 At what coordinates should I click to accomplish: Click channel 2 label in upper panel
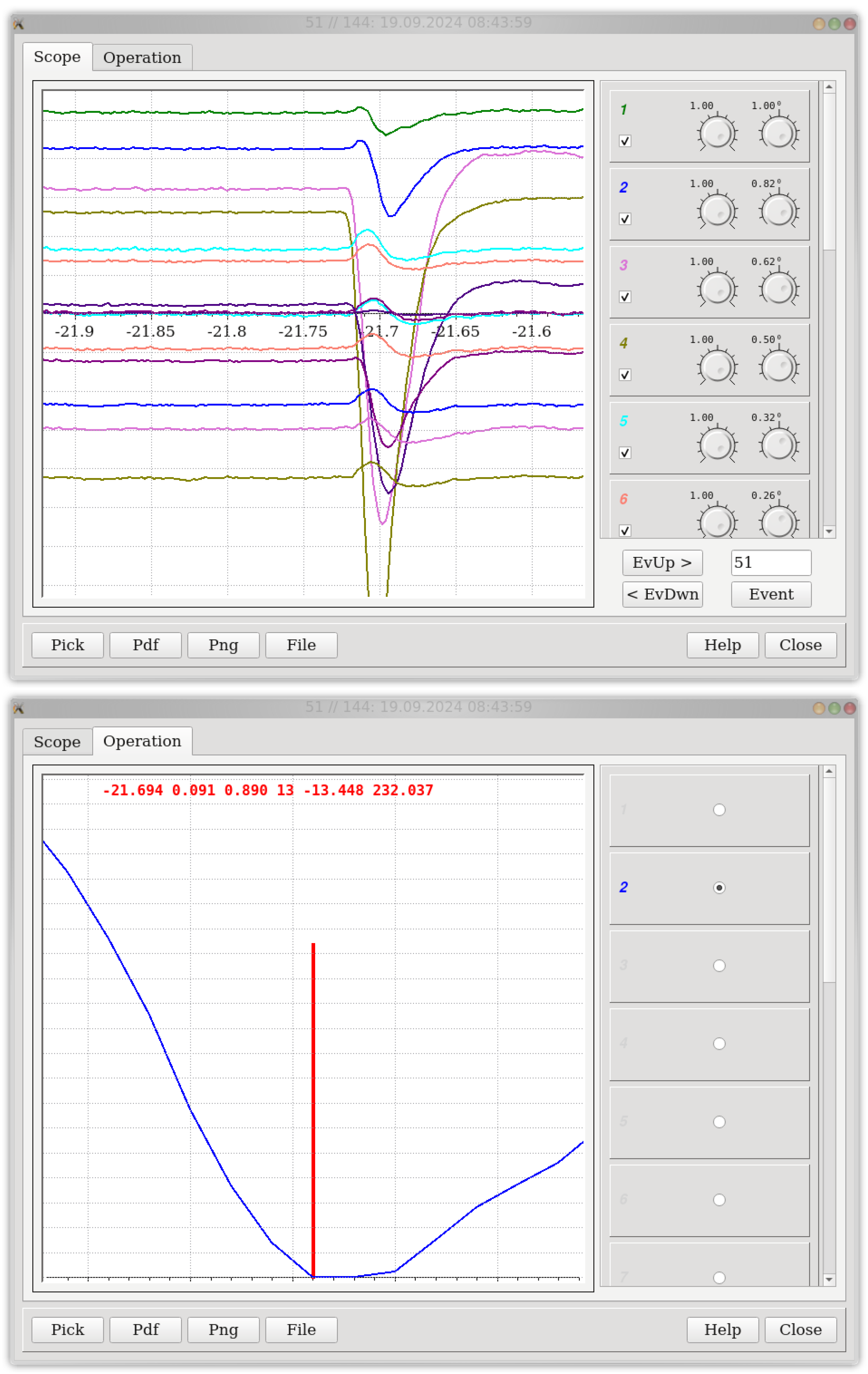coord(623,187)
